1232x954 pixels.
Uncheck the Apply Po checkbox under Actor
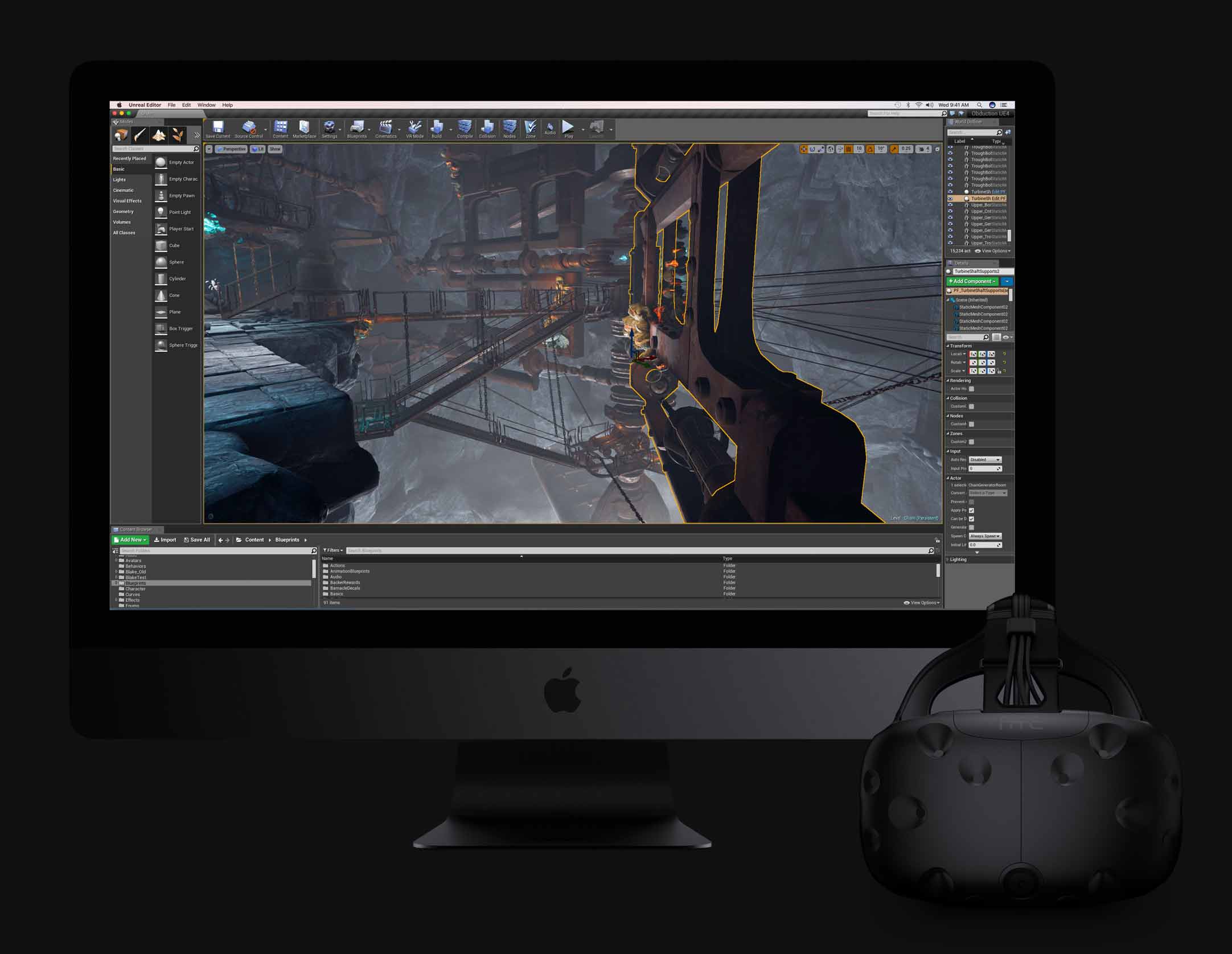972,511
